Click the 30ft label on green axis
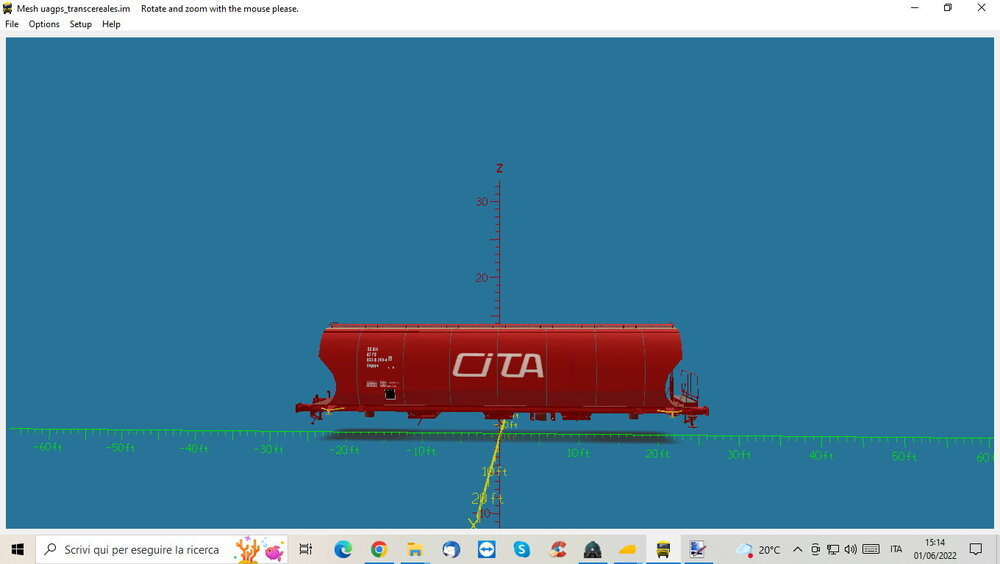 [x=739, y=455]
